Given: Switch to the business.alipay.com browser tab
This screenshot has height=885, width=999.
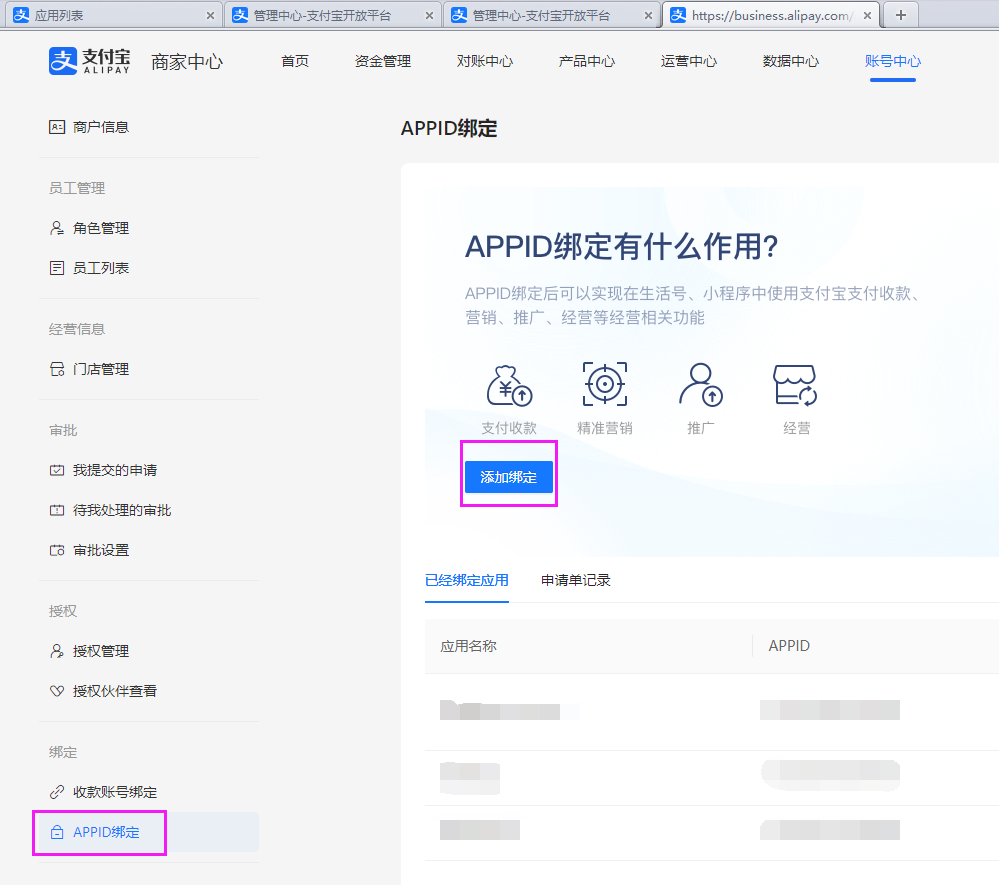Looking at the screenshot, I should click(x=771, y=15).
